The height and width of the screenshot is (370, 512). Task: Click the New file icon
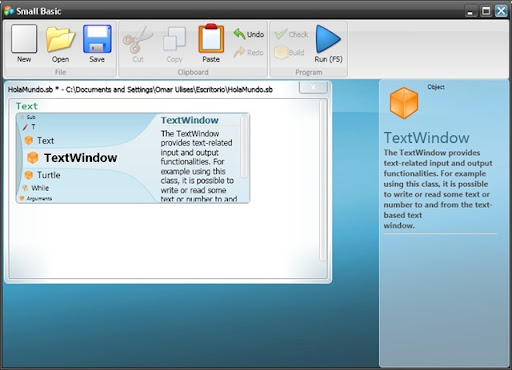pos(24,39)
